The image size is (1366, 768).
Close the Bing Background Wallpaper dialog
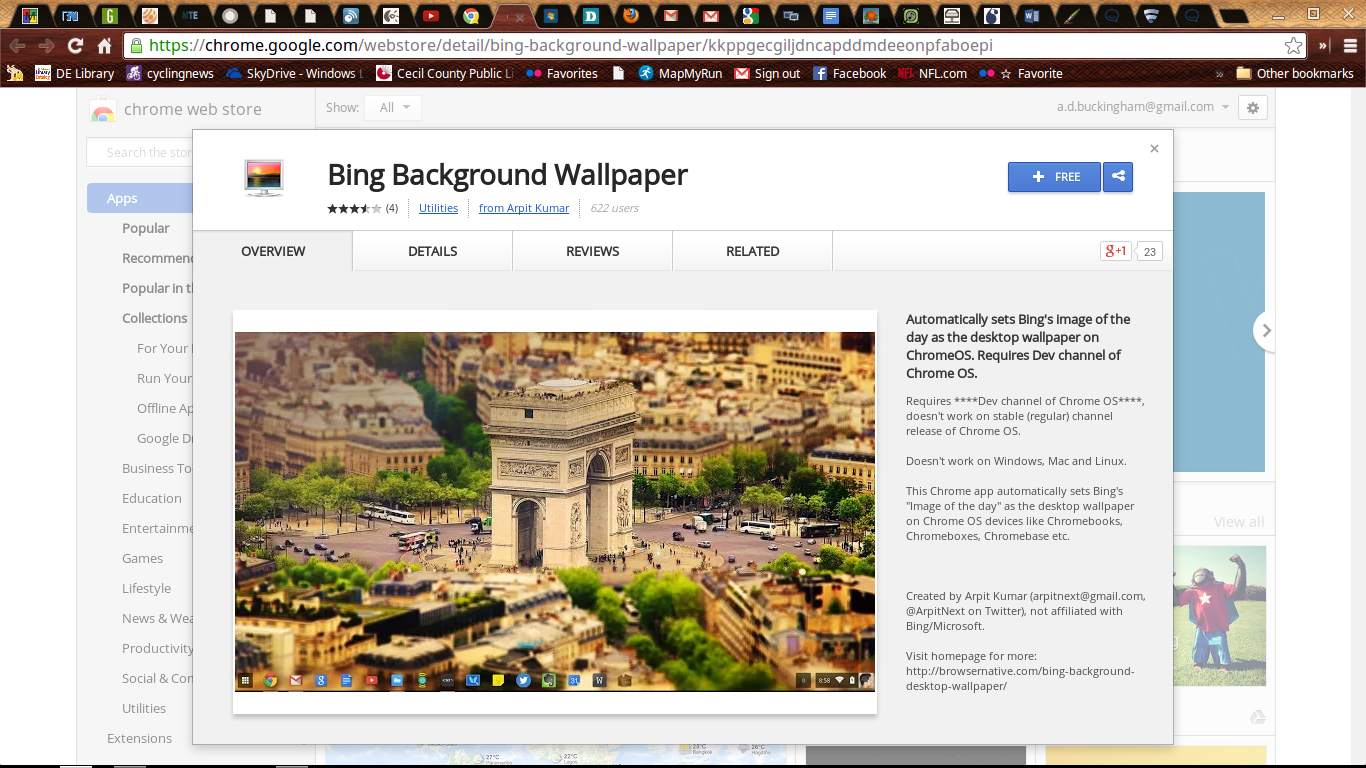tap(1154, 148)
